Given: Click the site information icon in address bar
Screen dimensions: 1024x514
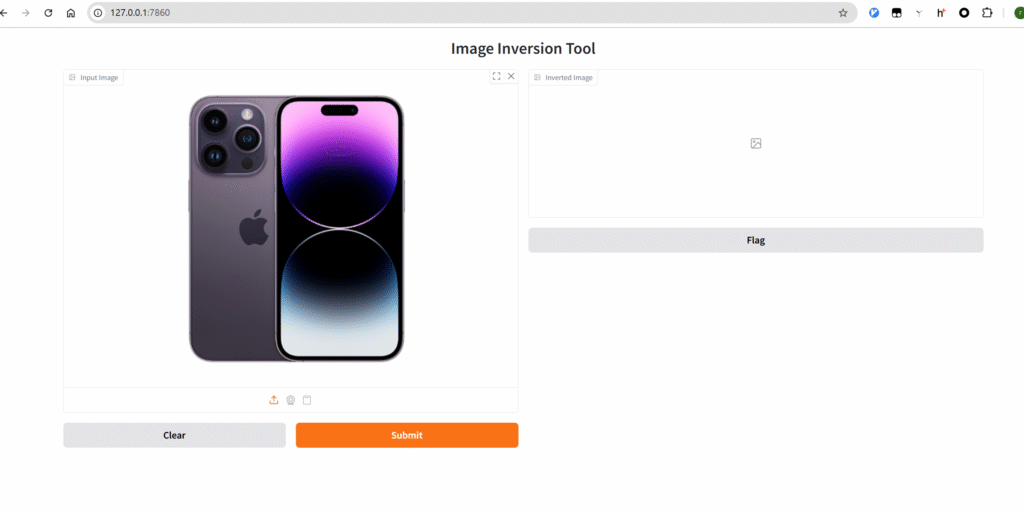Looking at the screenshot, I should coord(98,13).
